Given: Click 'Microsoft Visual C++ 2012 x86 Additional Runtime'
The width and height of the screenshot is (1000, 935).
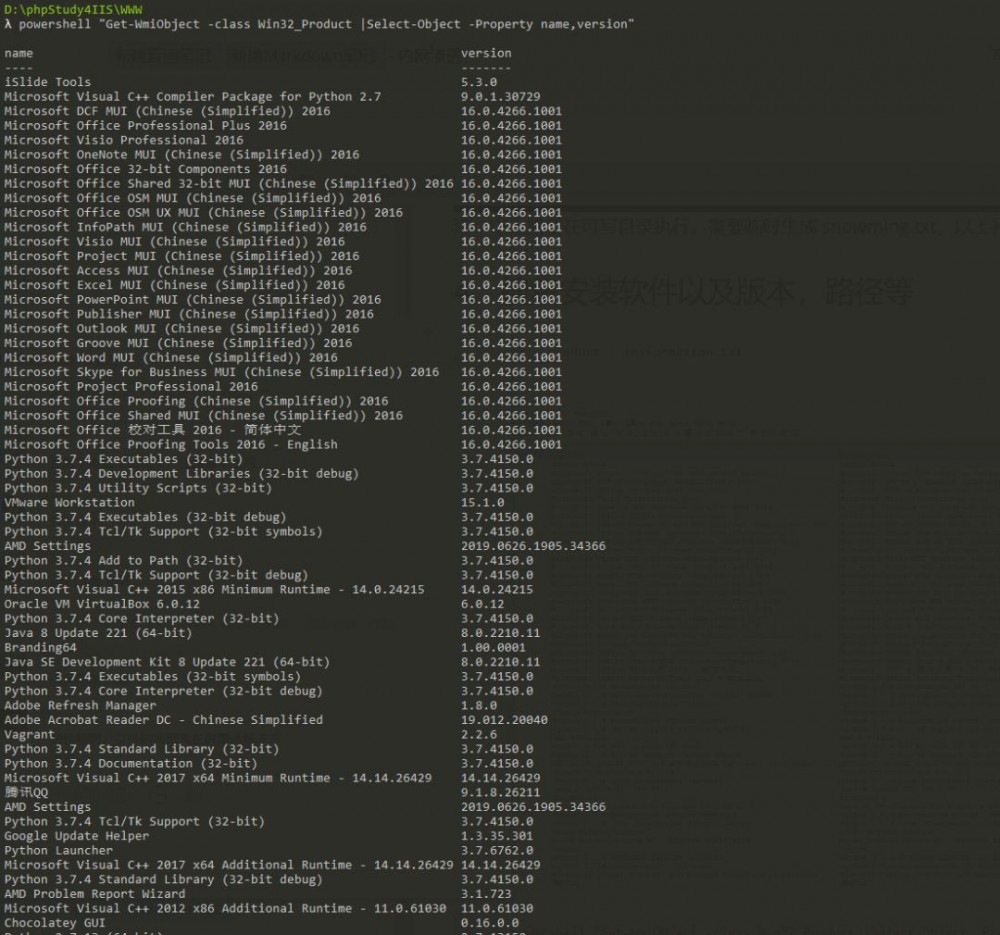Looking at the screenshot, I should [x=225, y=909].
